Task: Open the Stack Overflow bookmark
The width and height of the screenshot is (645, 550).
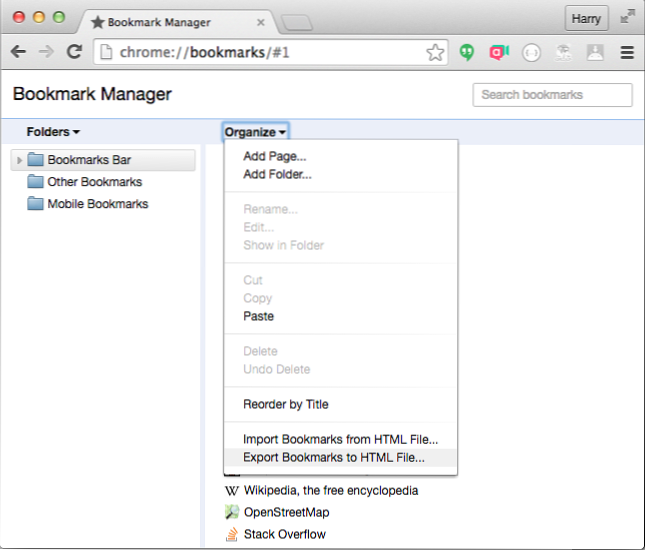Action: pyautogui.click(x=284, y=534)
